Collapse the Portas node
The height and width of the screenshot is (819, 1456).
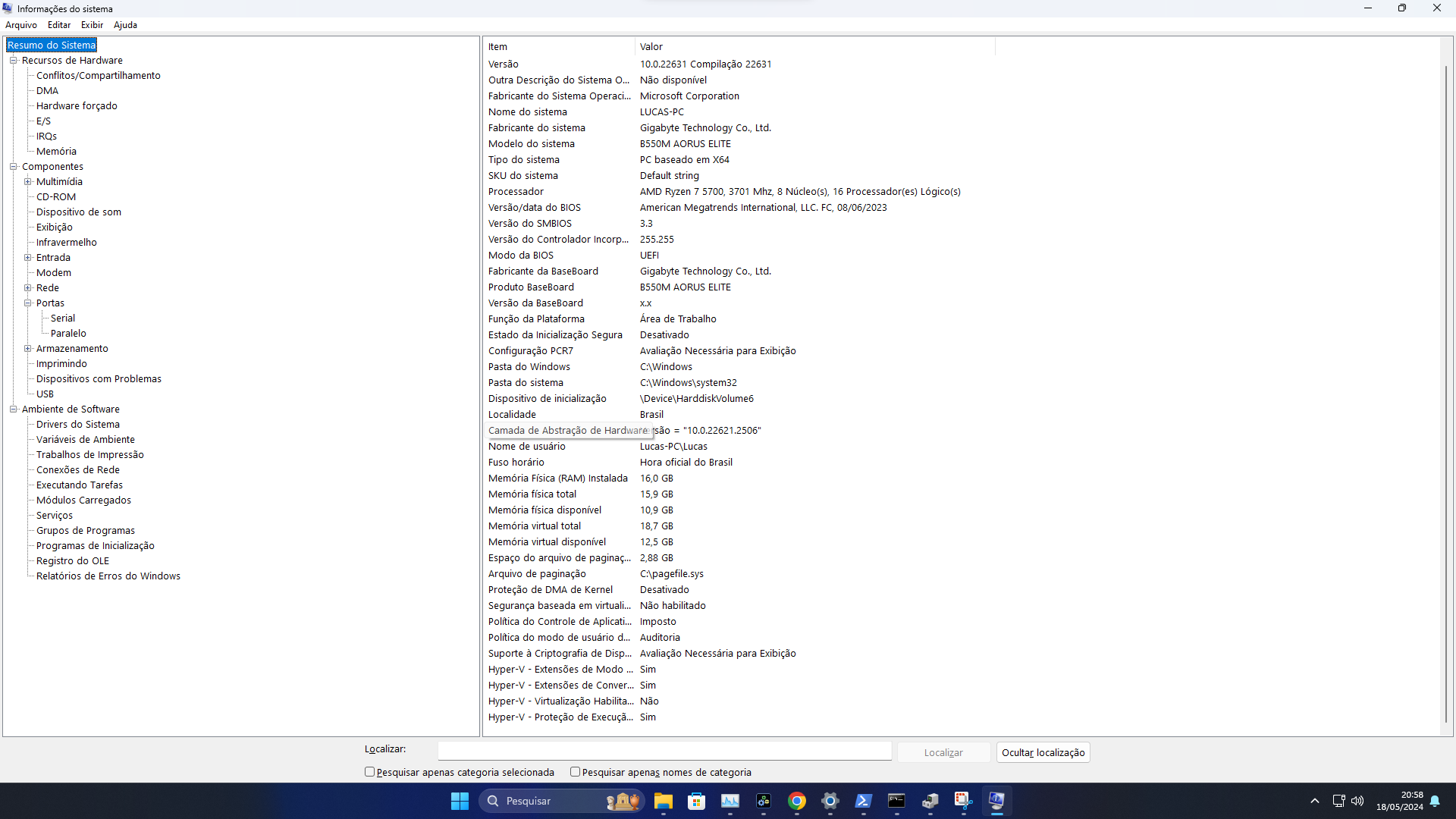(27, 303)
